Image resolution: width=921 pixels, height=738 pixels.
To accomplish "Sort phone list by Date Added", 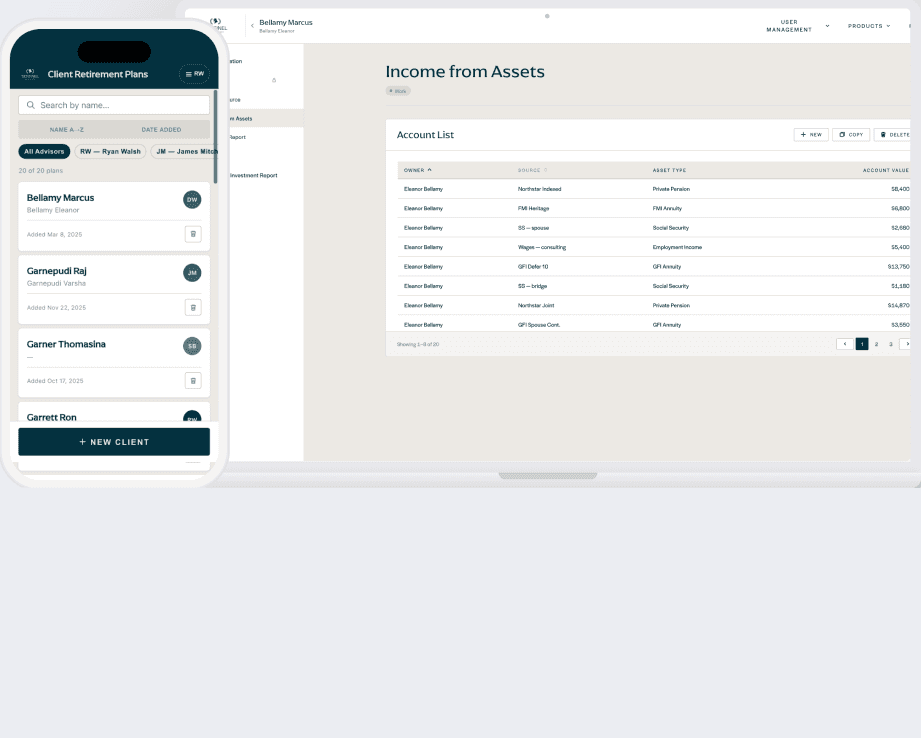I will pyautogui.click(x=162, y=130).
